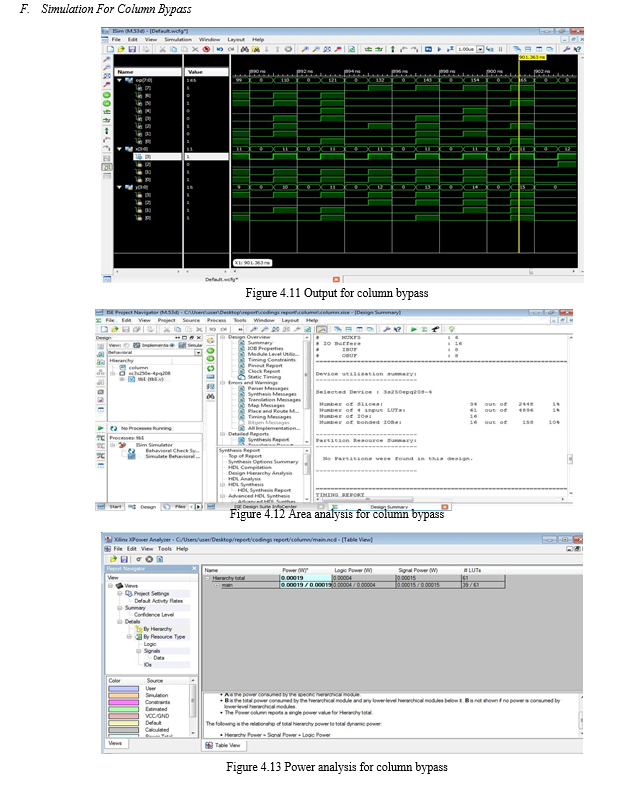Screen dimensions: 640x787
Task: Click the Constraints magenta color swatch
Action: click(x=123, y=703)
